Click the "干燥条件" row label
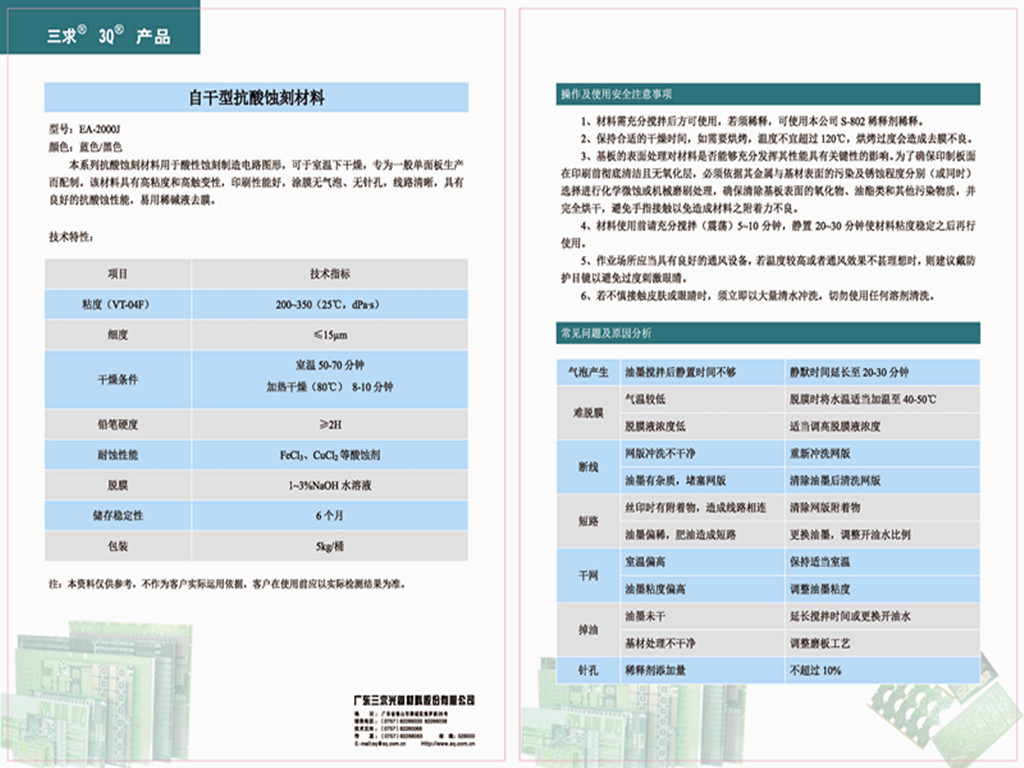This screenshot has width=1024, height=768. click(118, 379)
